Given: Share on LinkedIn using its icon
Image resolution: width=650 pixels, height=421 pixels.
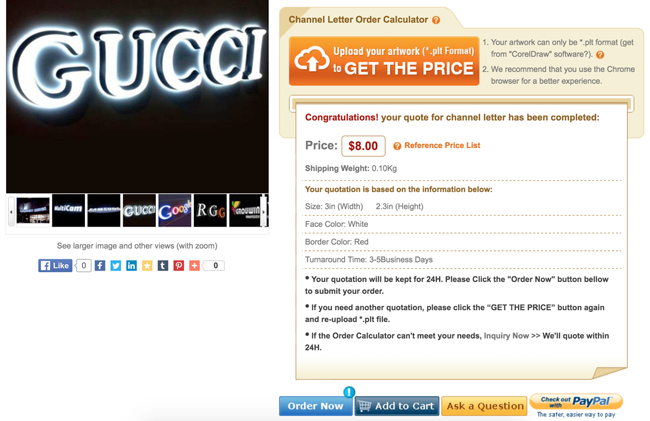Looking at the screenshot, I should (x=131, y=266).
